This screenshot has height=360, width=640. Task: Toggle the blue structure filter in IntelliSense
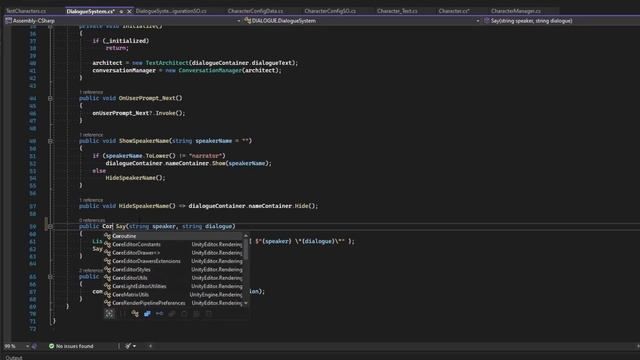(147, 314)
